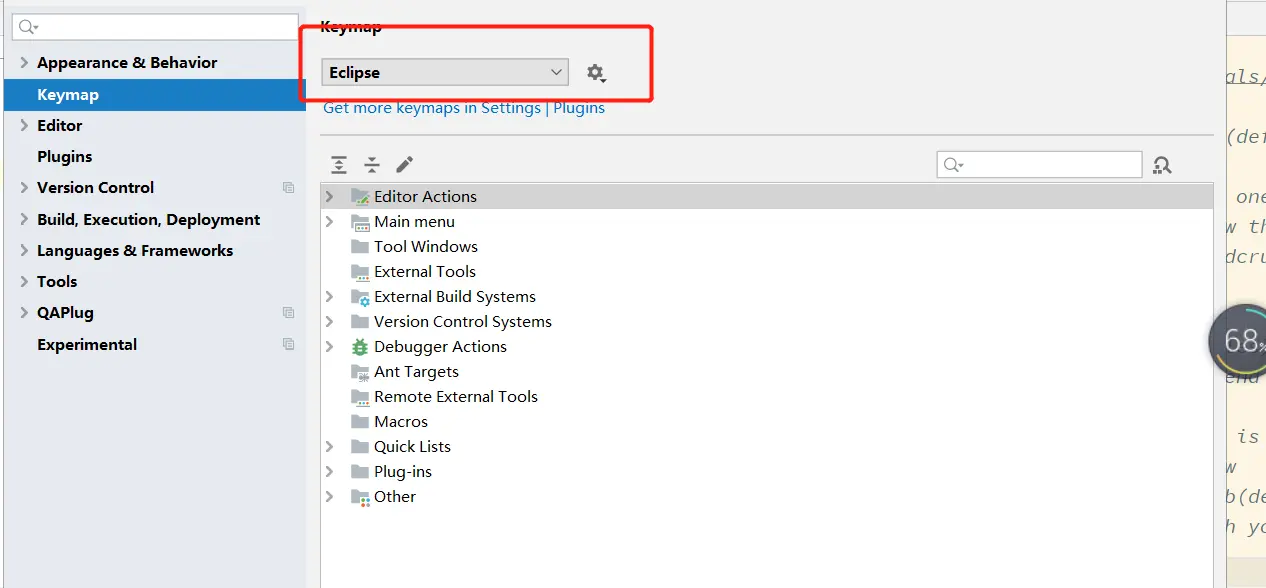Select the Main menu label text
The image size is (1266, 588).
[414, 221]
